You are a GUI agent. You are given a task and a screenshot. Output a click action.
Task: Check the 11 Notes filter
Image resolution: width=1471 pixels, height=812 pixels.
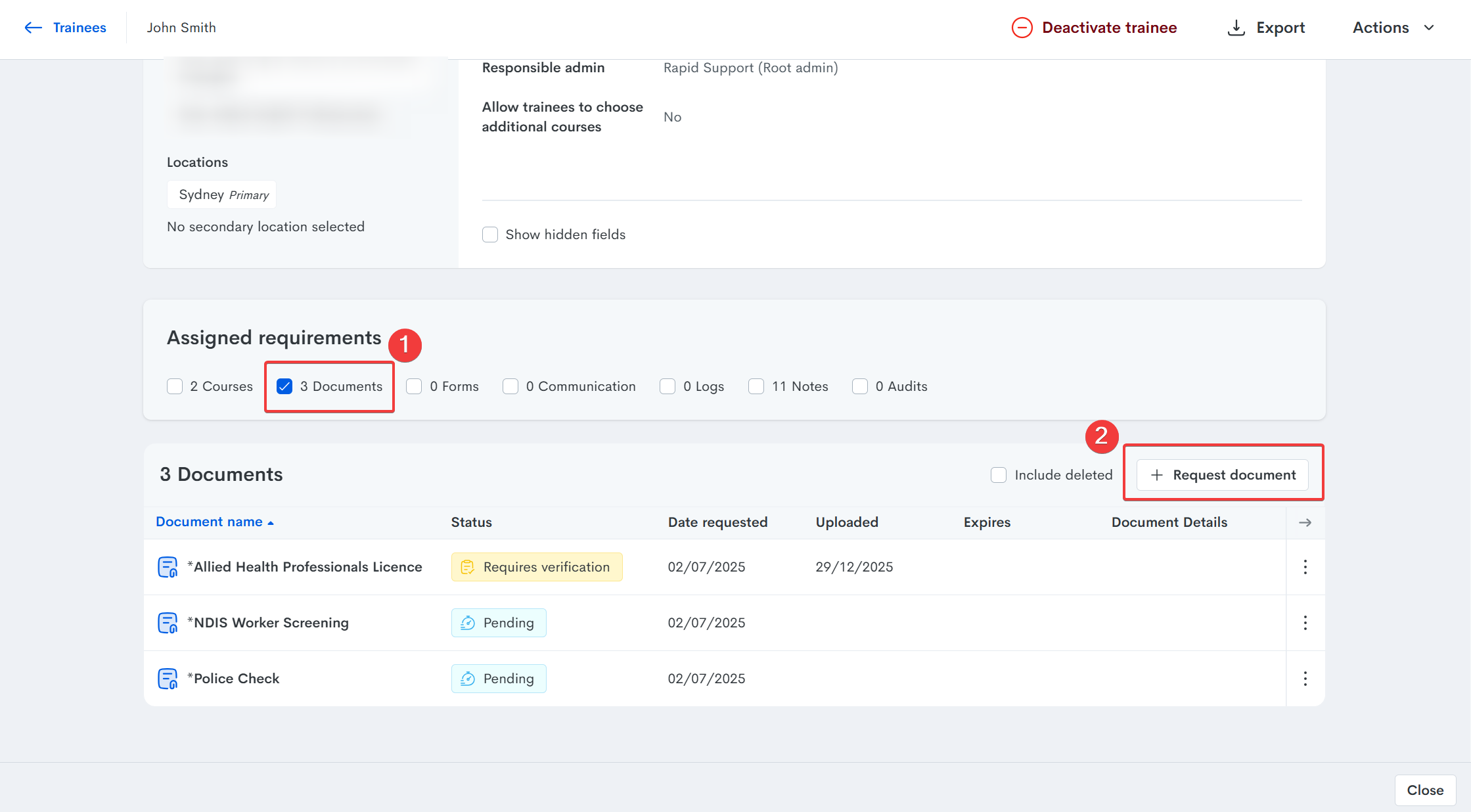(x=756, y=386)
